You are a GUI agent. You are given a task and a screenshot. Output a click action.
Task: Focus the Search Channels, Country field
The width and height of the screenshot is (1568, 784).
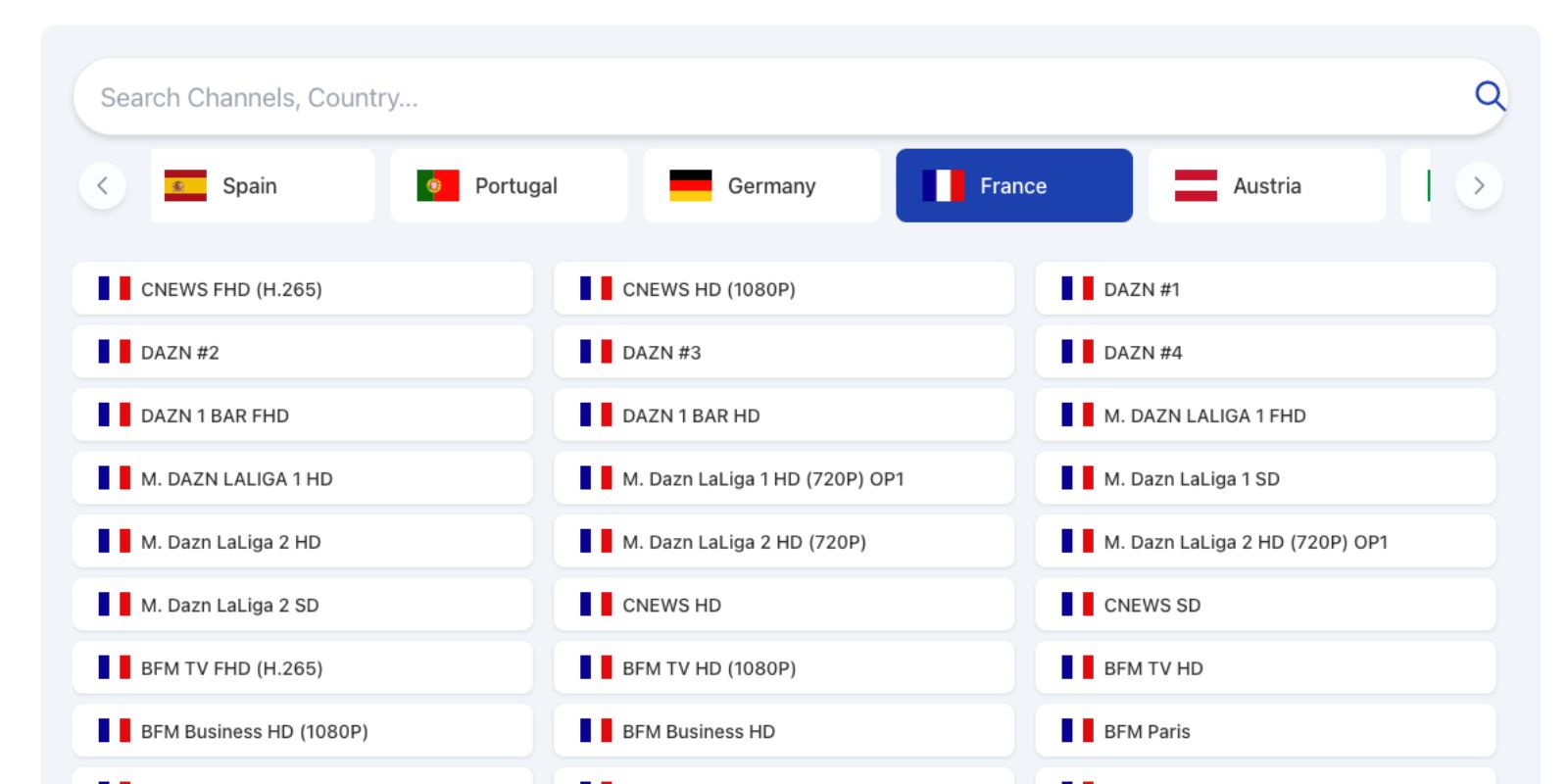764,97
